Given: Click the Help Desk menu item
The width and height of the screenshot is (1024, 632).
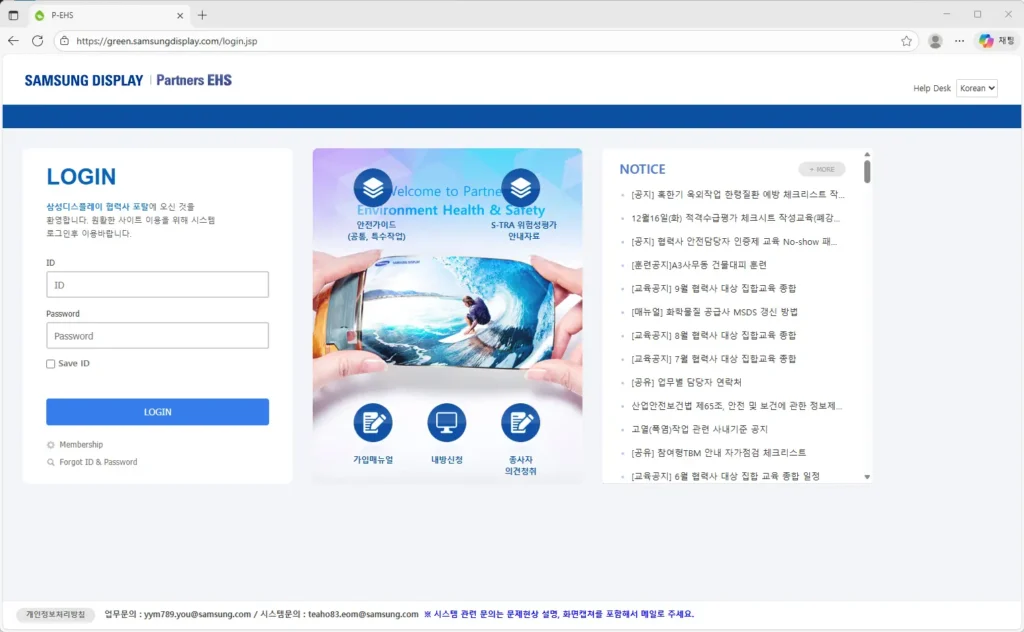Looking at the screenshot, I should click(x=931, y=88).
